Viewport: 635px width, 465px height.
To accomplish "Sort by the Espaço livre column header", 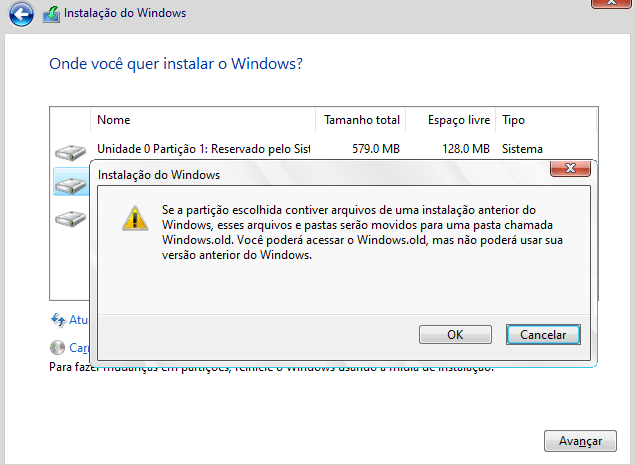I will (x=450, y=120).
